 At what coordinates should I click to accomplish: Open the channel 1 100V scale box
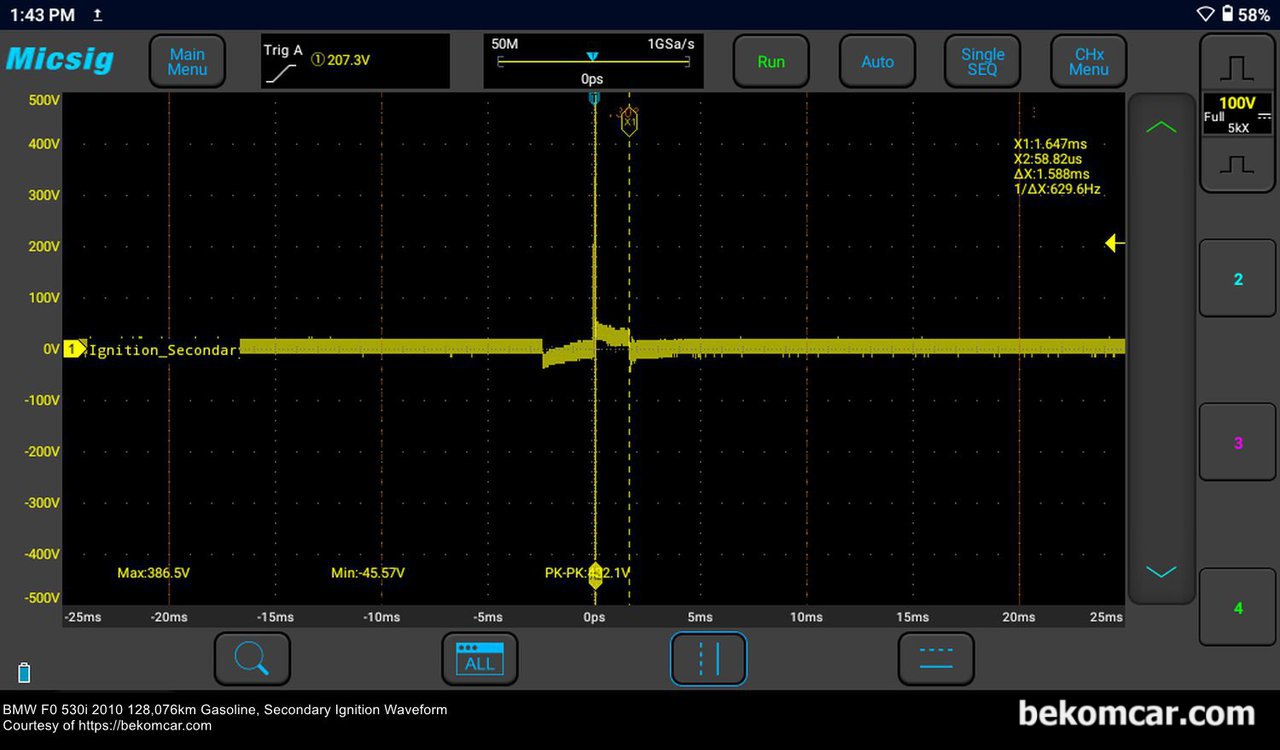tap(1237, 115)
